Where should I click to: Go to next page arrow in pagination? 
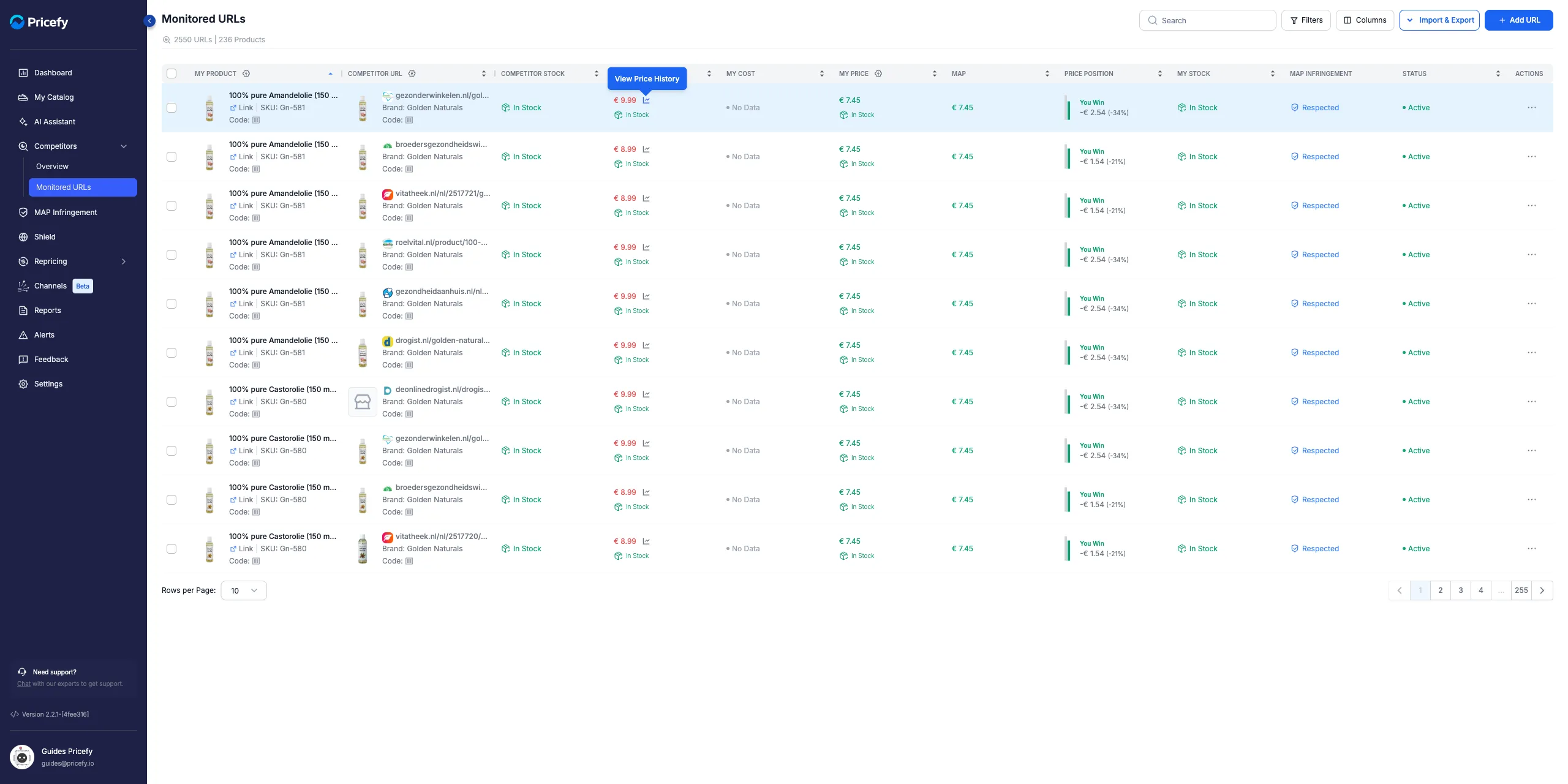click(x=1542, y=590)
